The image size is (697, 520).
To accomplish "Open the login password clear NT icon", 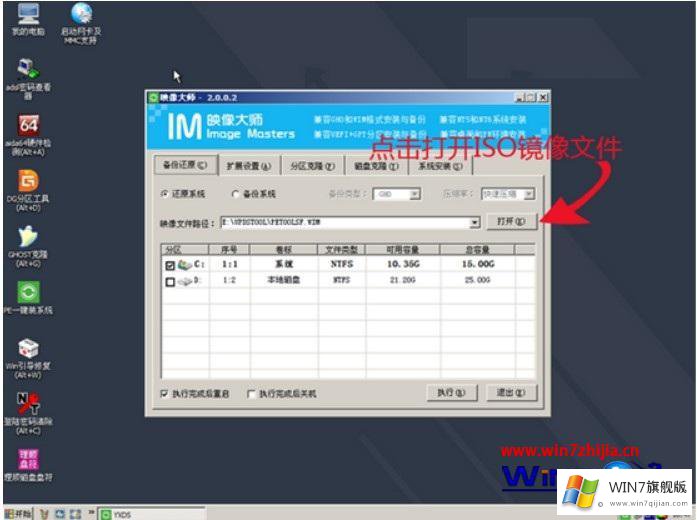I will [x=28, y=413].
